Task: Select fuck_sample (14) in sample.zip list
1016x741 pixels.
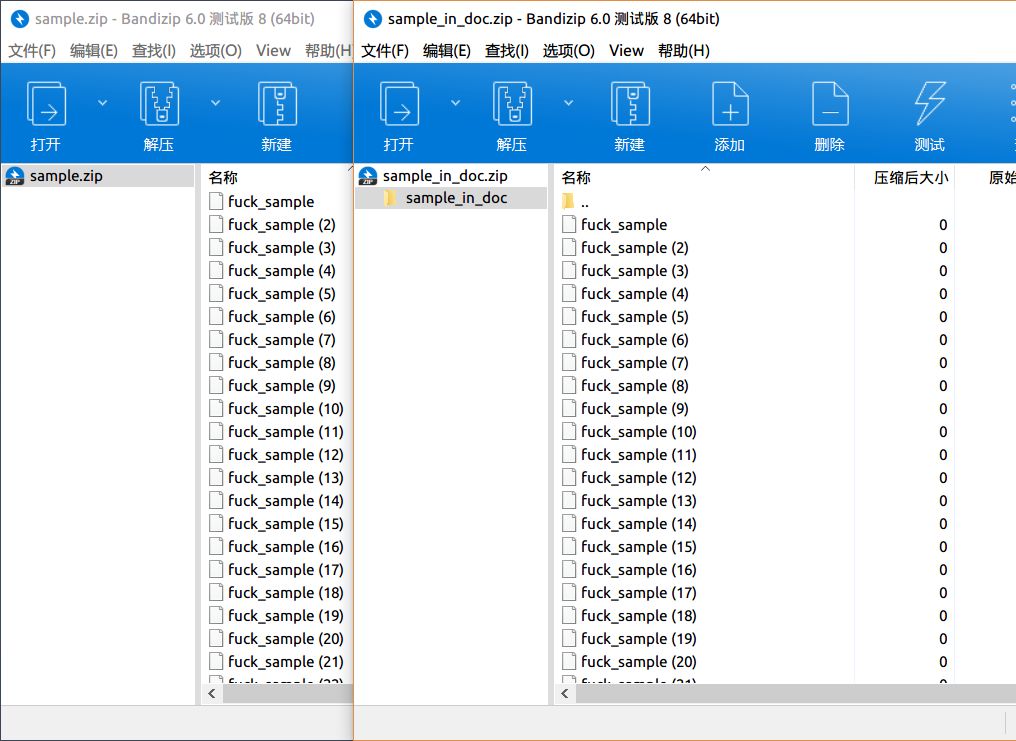Action: (285, 501)
